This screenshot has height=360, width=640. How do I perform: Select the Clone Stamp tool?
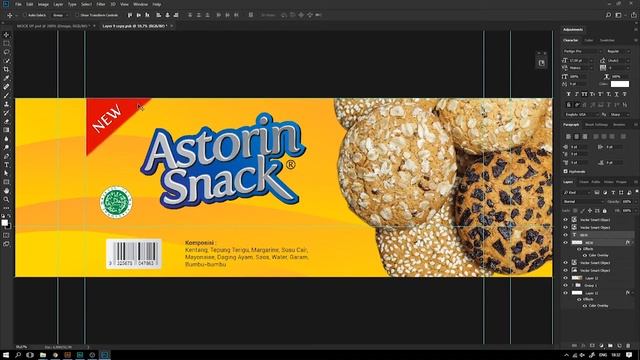[6, 104]
